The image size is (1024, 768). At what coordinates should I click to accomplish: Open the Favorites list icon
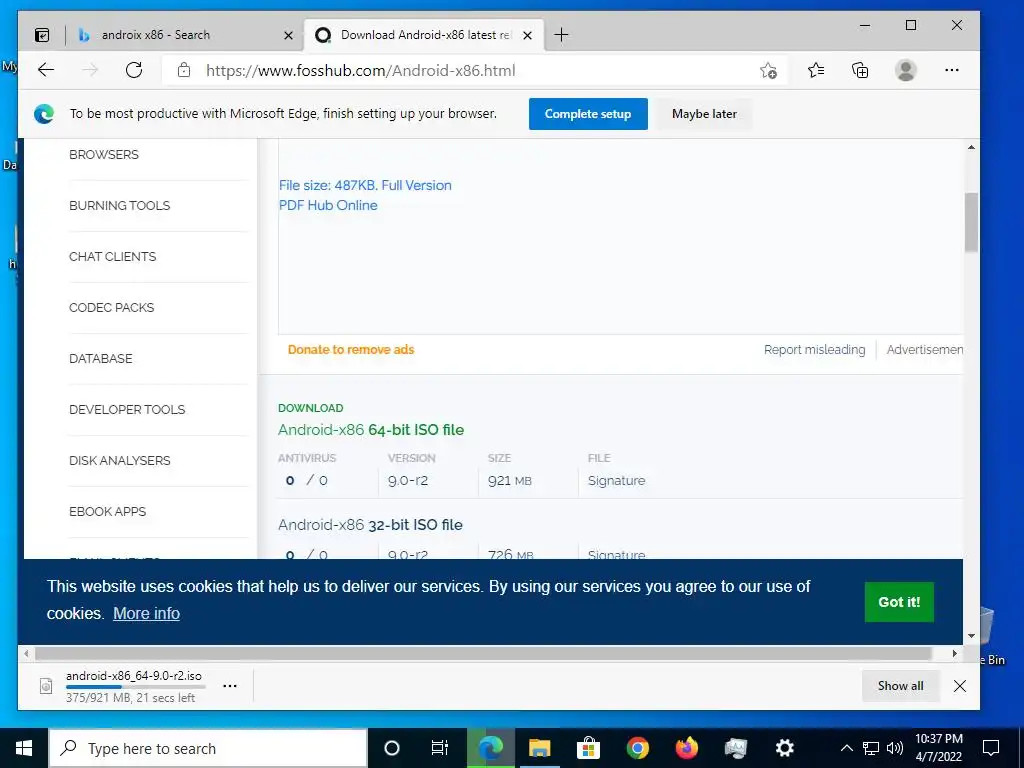[816, 70]
